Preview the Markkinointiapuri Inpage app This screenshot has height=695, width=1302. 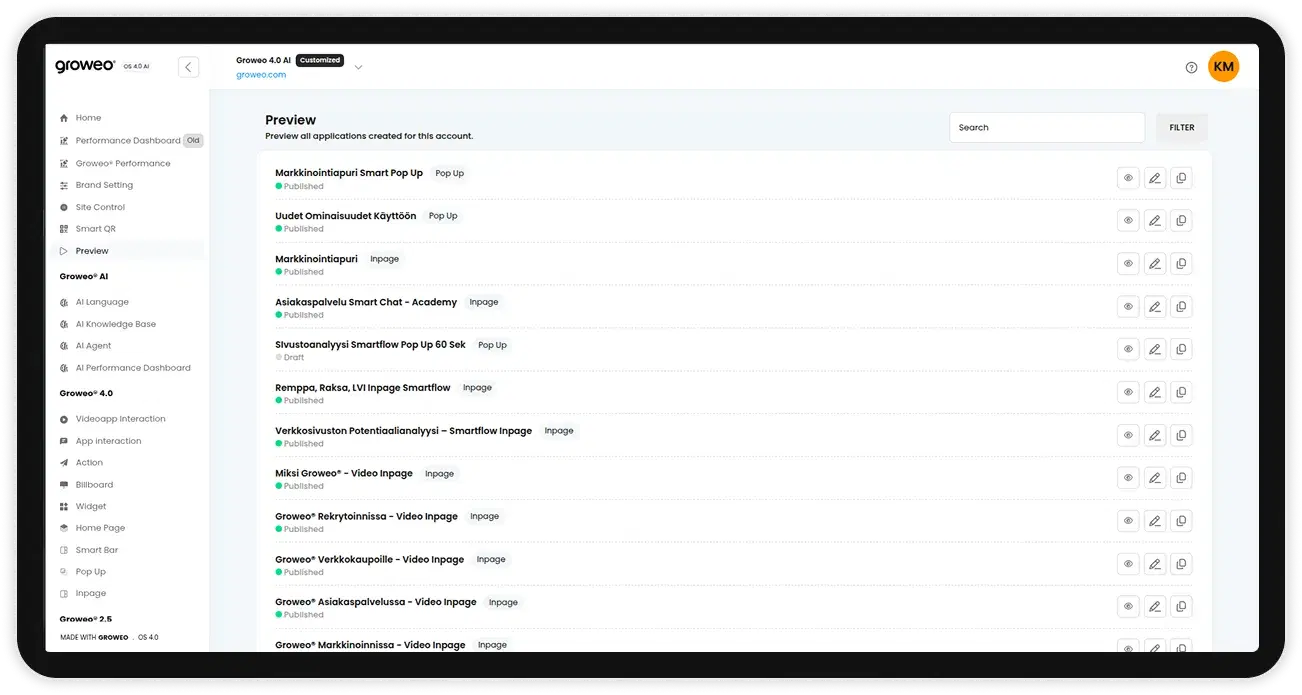(1128, 264)
